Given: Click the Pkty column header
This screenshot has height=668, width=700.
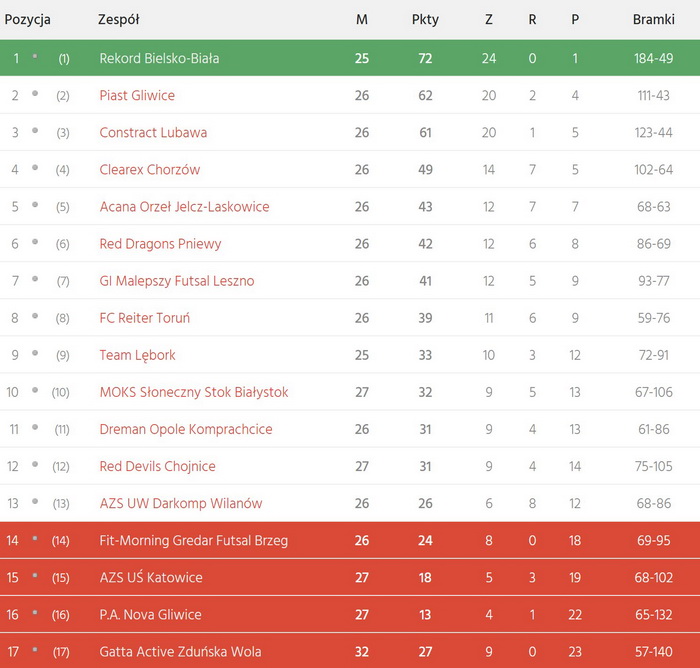Looking at the screenshot, I should (x=425, y=20).
